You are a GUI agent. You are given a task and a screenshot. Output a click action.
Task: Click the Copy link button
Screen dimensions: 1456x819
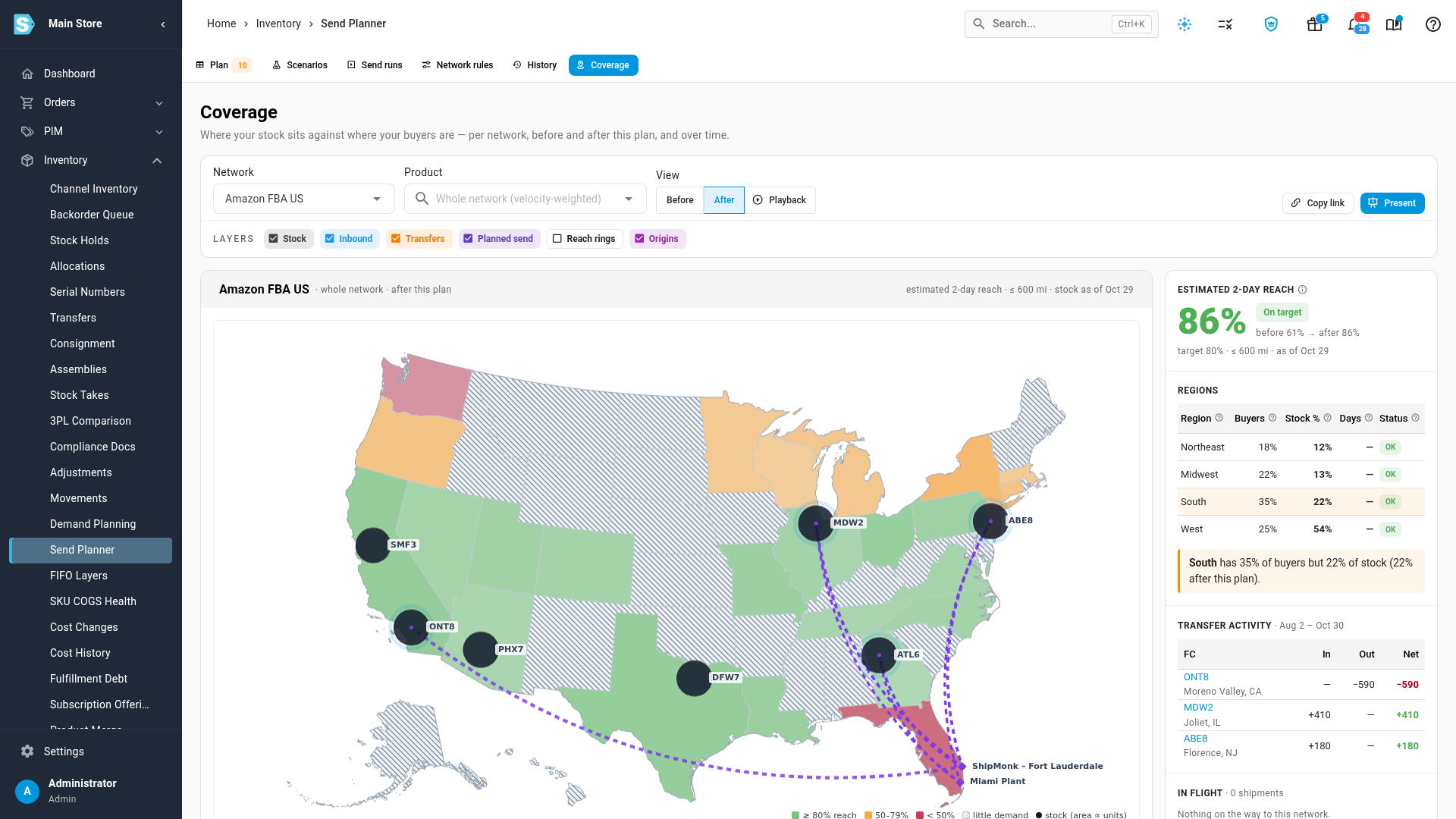pos(1318,203)
